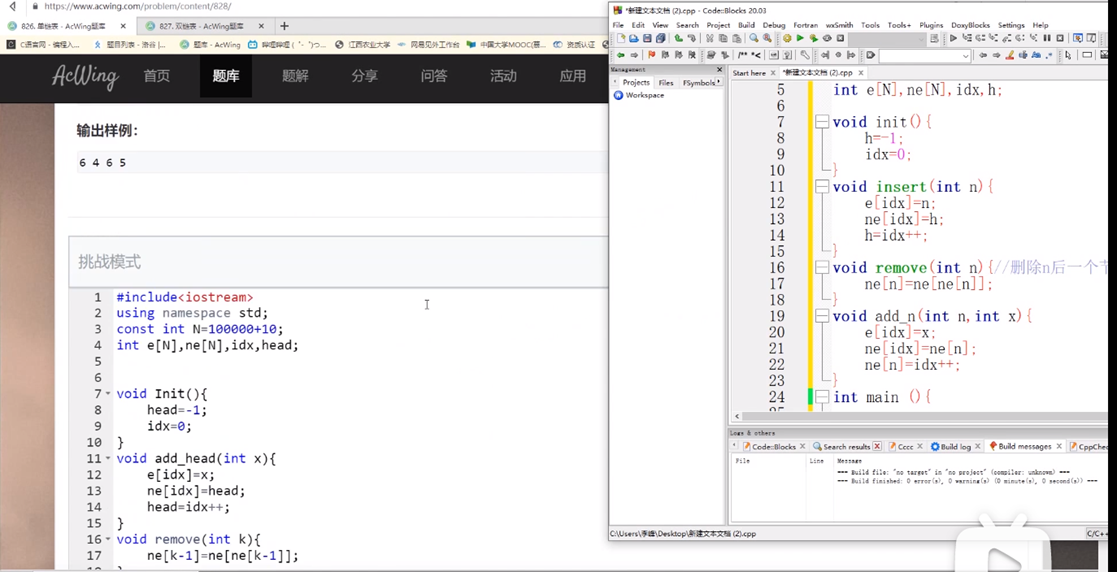Collapse the insert(int n) fold in Code::Blocks
Viewport: 1117px width, 572px height.
(823, 187)
